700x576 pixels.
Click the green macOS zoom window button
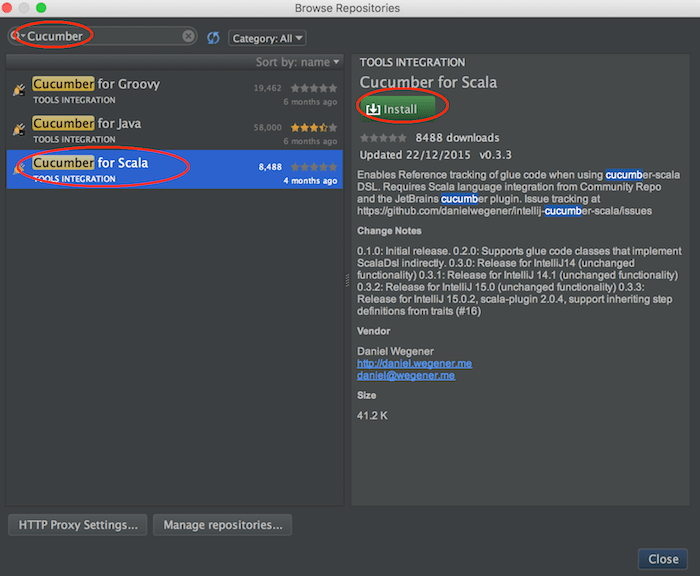[41, 7]
